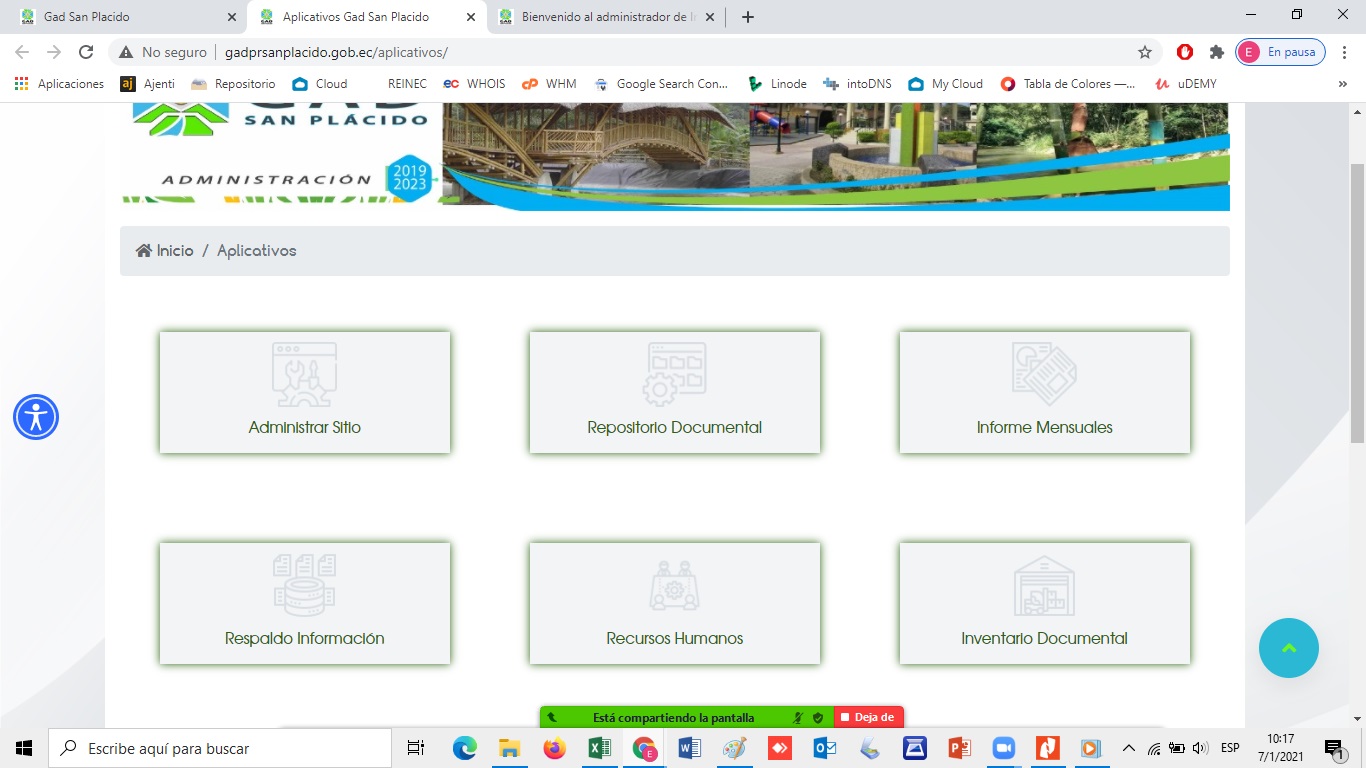The height and width of the screenshot is (768, 1366).
Task: Expand the hidden bookmarks overflow chevron
Action: (1342, 84)
